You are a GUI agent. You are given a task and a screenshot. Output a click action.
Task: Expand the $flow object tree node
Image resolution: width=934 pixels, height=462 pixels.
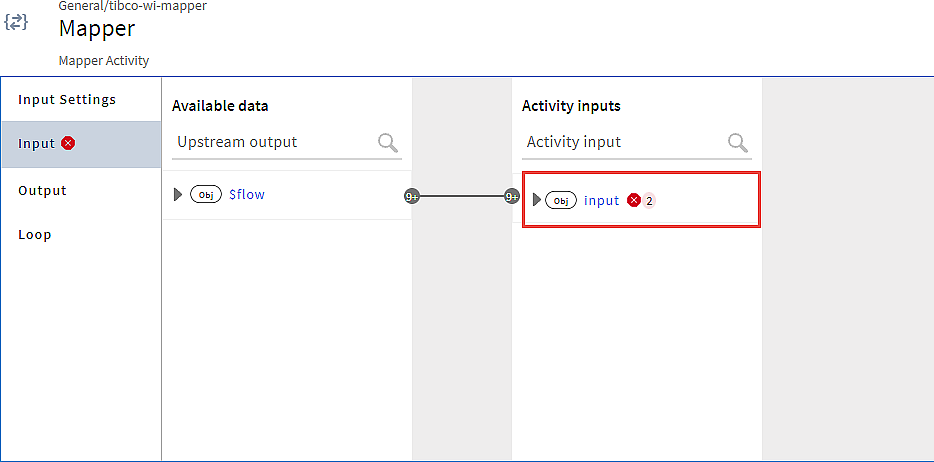tap(178, 194)
